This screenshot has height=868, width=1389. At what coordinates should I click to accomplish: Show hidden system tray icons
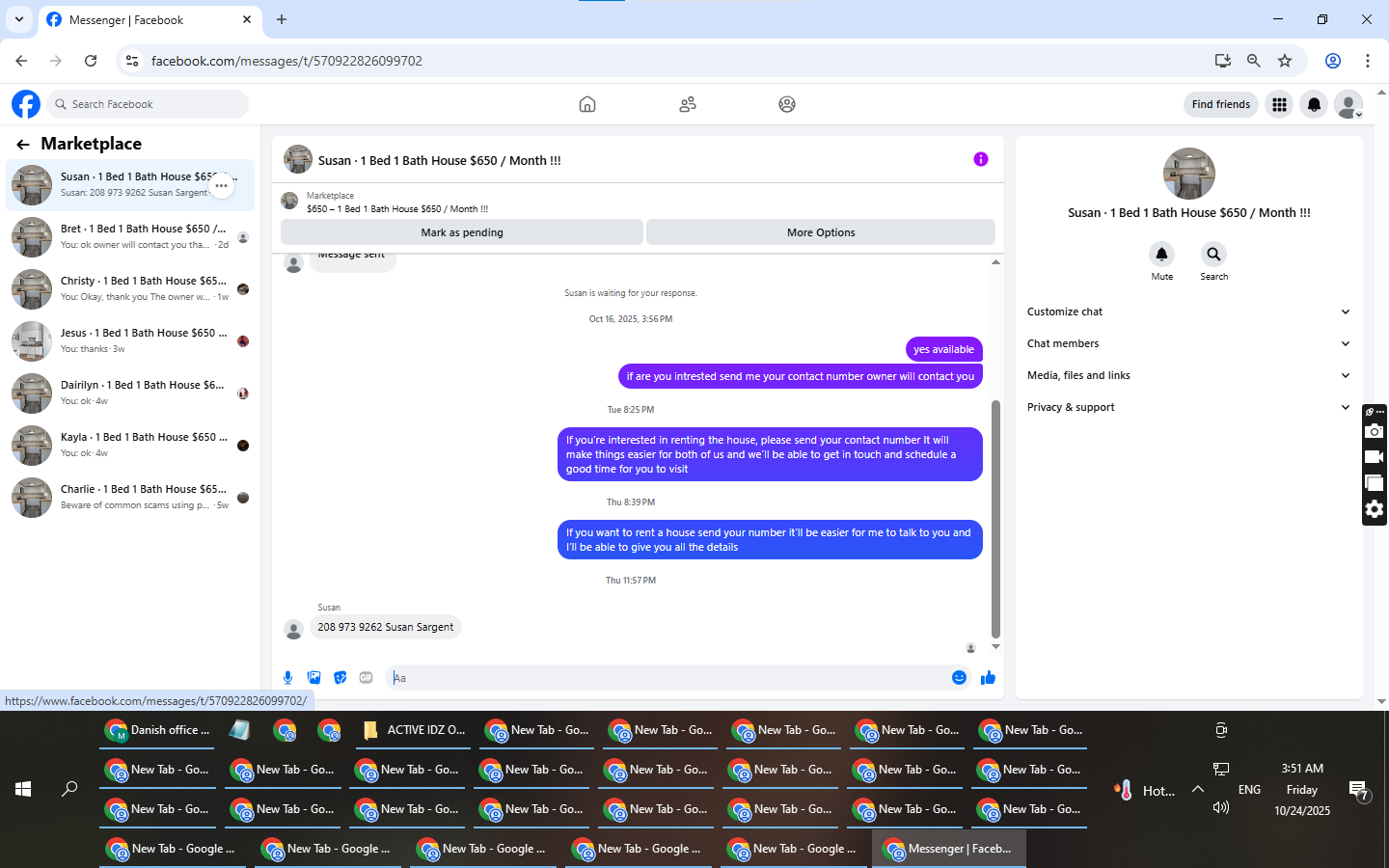1198,789
